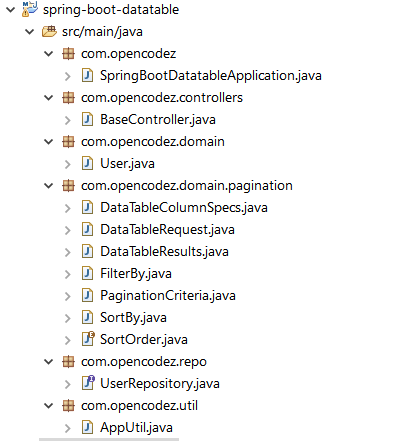Select FilterBy.java in the package explorer
Screen dimensions: 413x441
(x=136, y=274)
